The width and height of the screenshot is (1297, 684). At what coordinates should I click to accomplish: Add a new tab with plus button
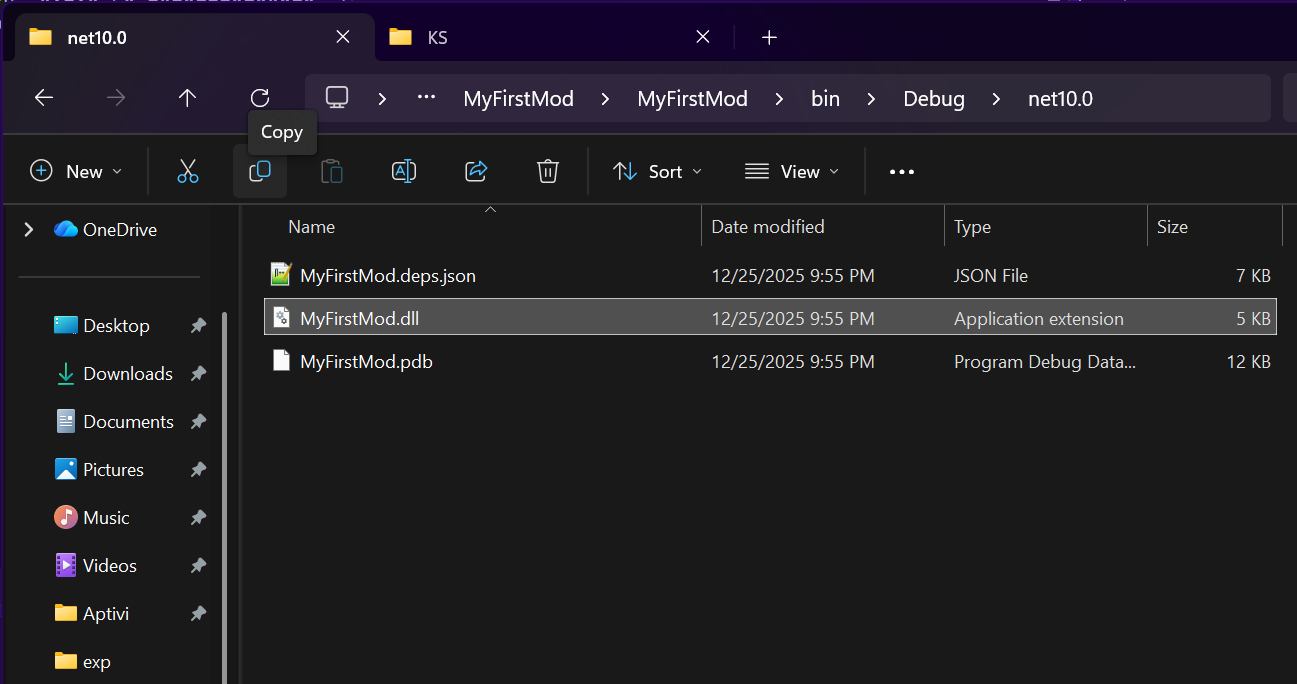coord(768,38)
